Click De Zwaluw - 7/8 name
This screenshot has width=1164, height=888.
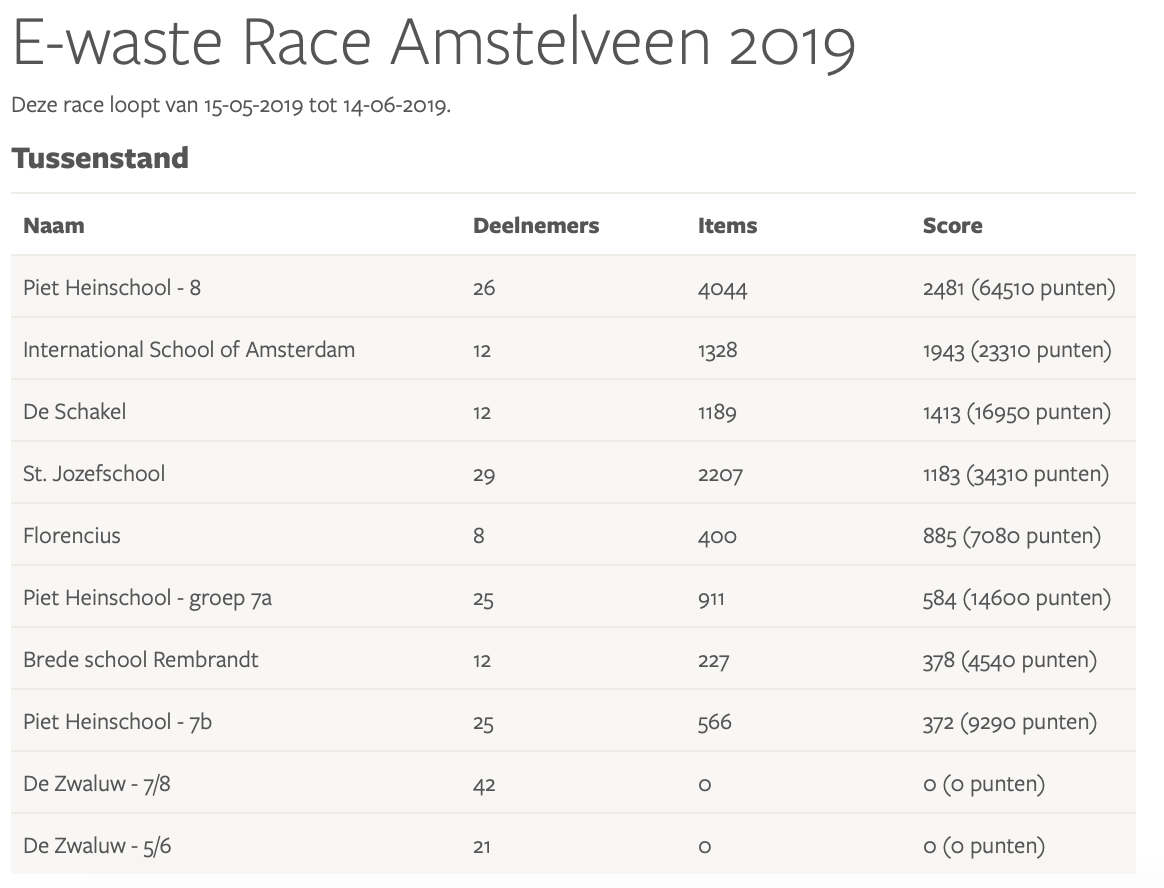tap(97, 784)
